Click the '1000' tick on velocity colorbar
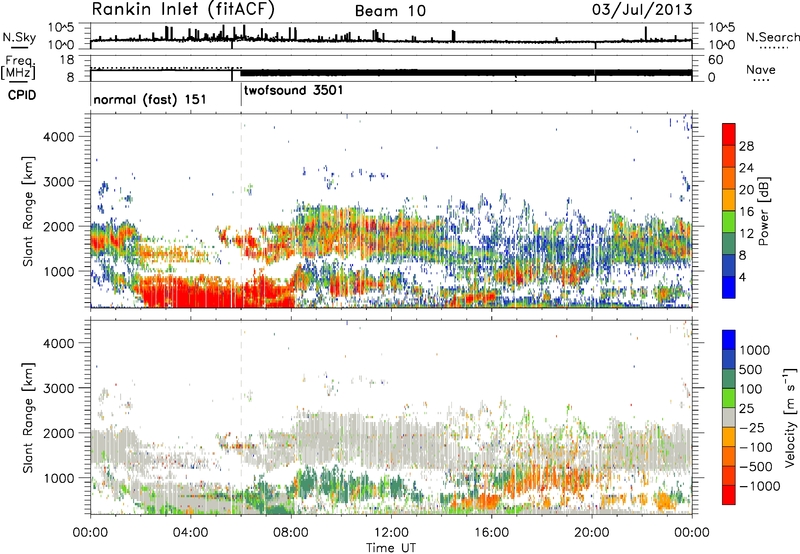This screenshot has height=554, width=800. click(x=755, y=350)
